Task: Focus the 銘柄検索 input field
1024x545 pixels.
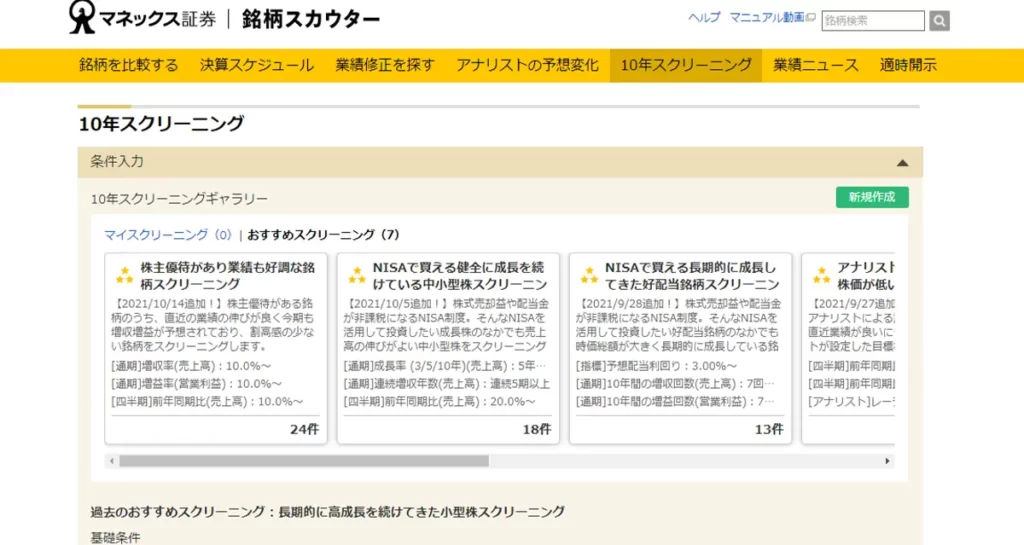Action: pos(872,20)
